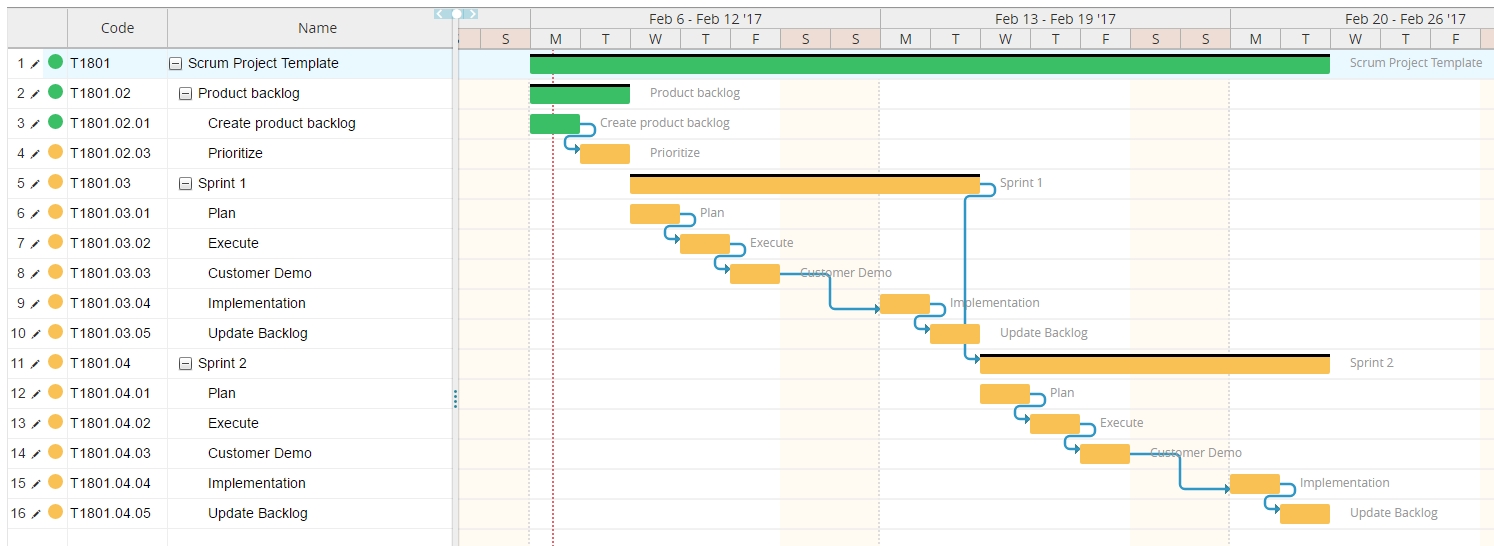
Task: Click the edit pencil on row 1
Action: (36, 63)
